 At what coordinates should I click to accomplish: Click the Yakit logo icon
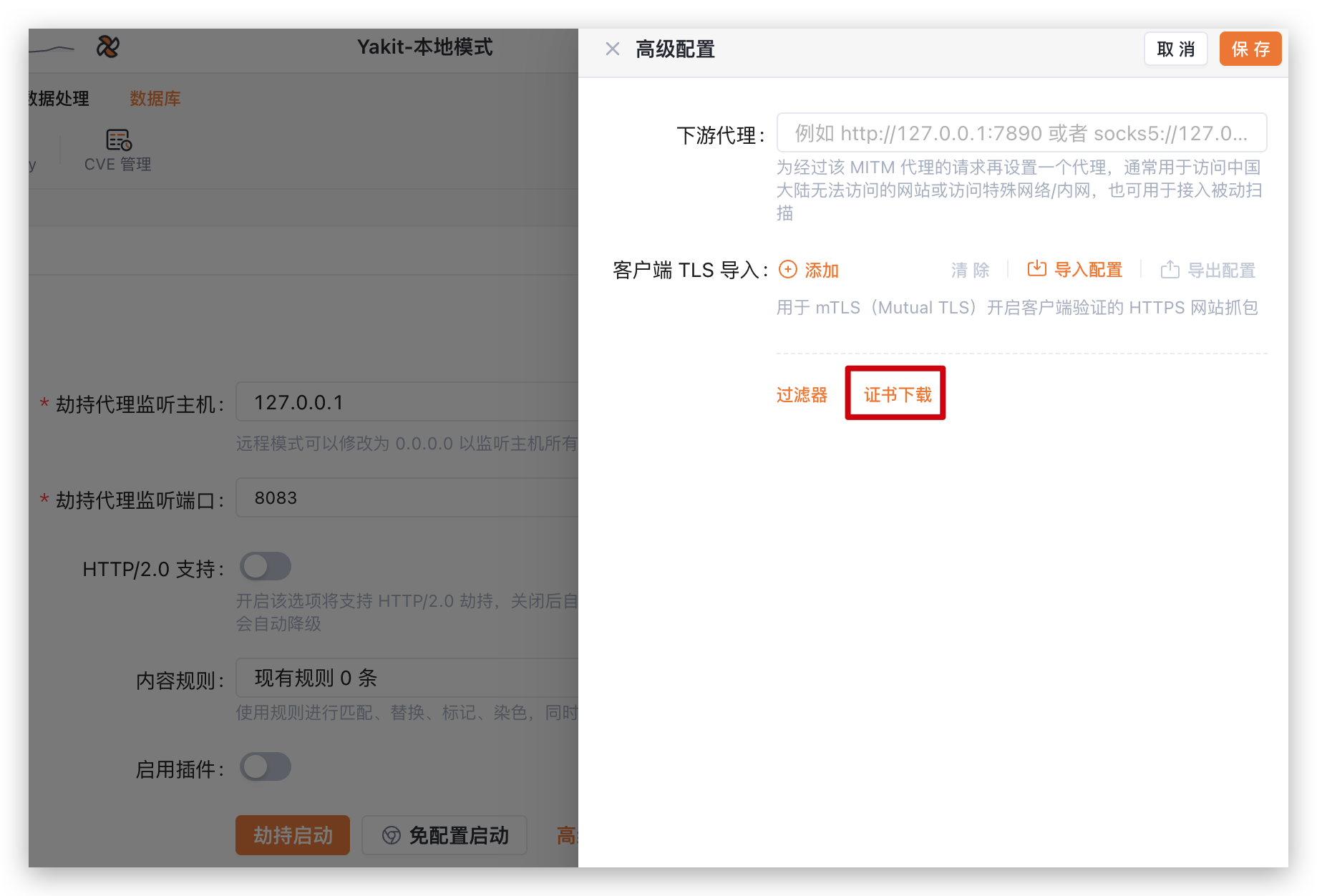tap(108, 47)
